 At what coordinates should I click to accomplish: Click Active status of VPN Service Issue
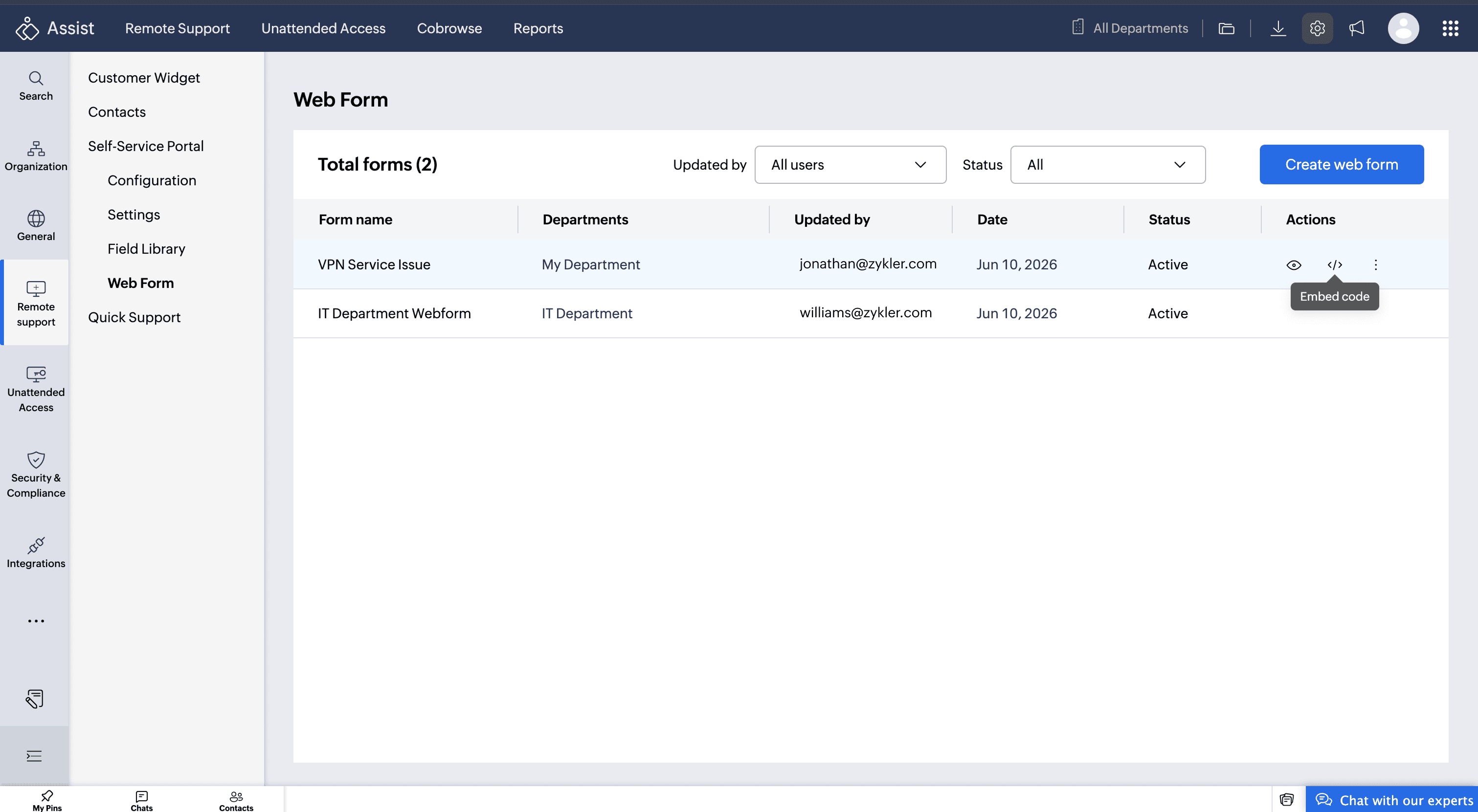click(1167, 264)
